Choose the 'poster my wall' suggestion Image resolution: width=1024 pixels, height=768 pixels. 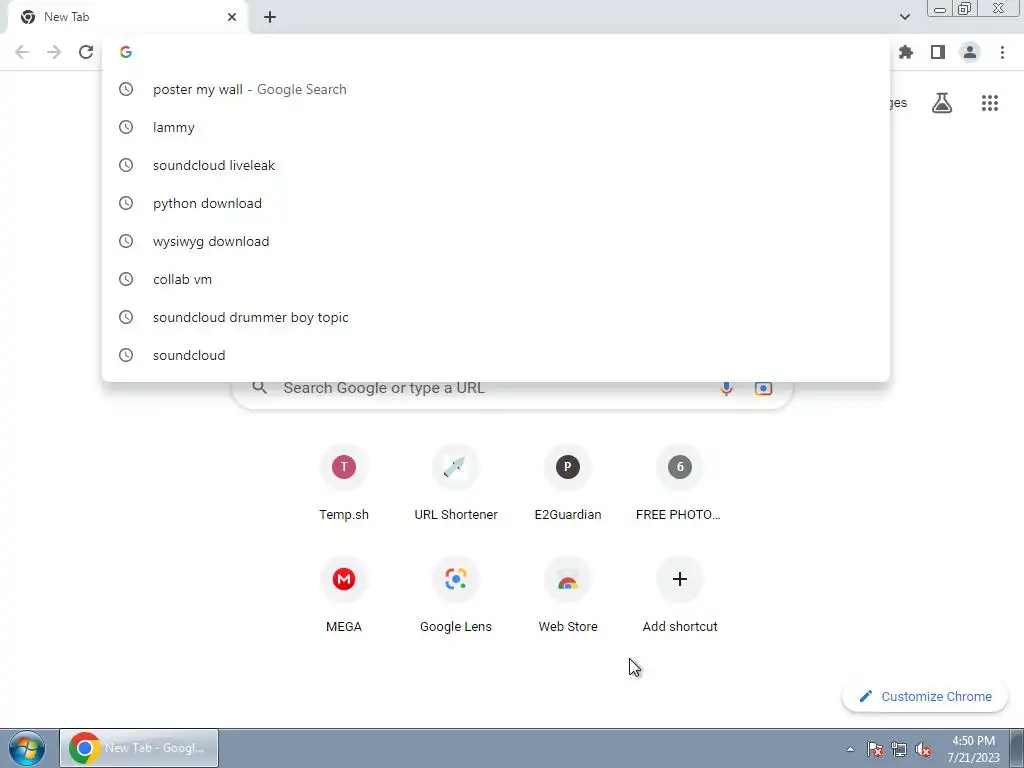pos(496,89)
